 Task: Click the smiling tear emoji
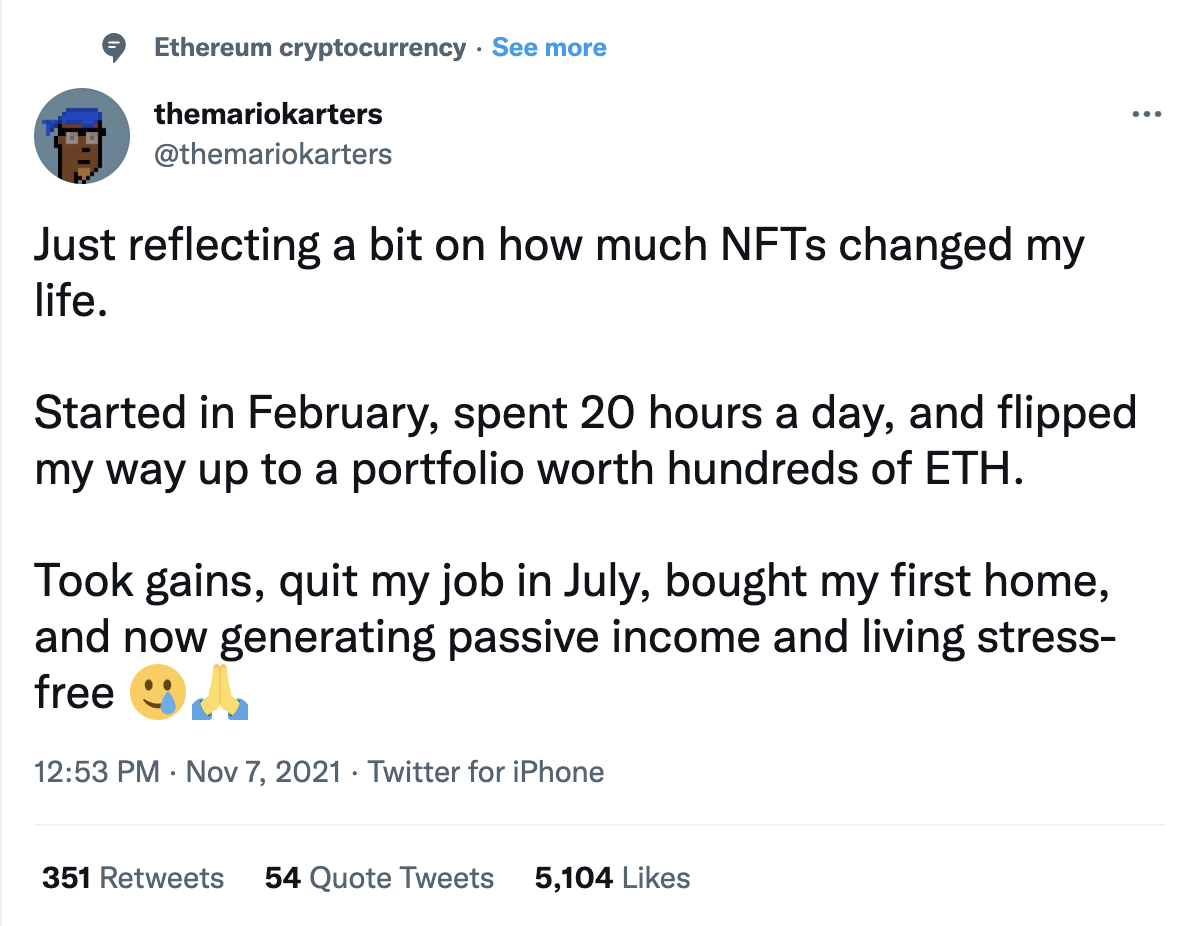pos(156,692)
